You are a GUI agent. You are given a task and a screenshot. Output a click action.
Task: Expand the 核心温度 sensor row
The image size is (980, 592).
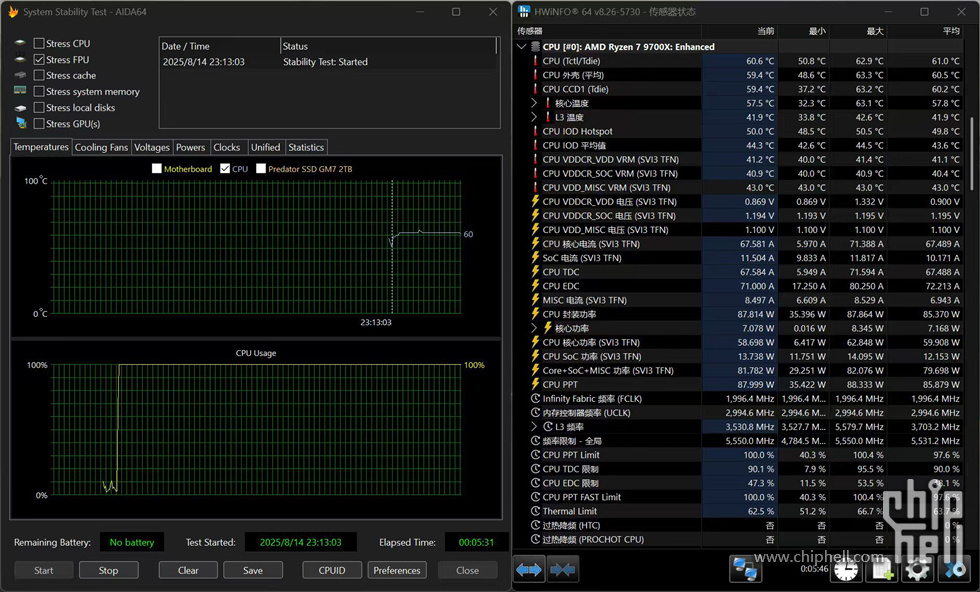[534, 103]
